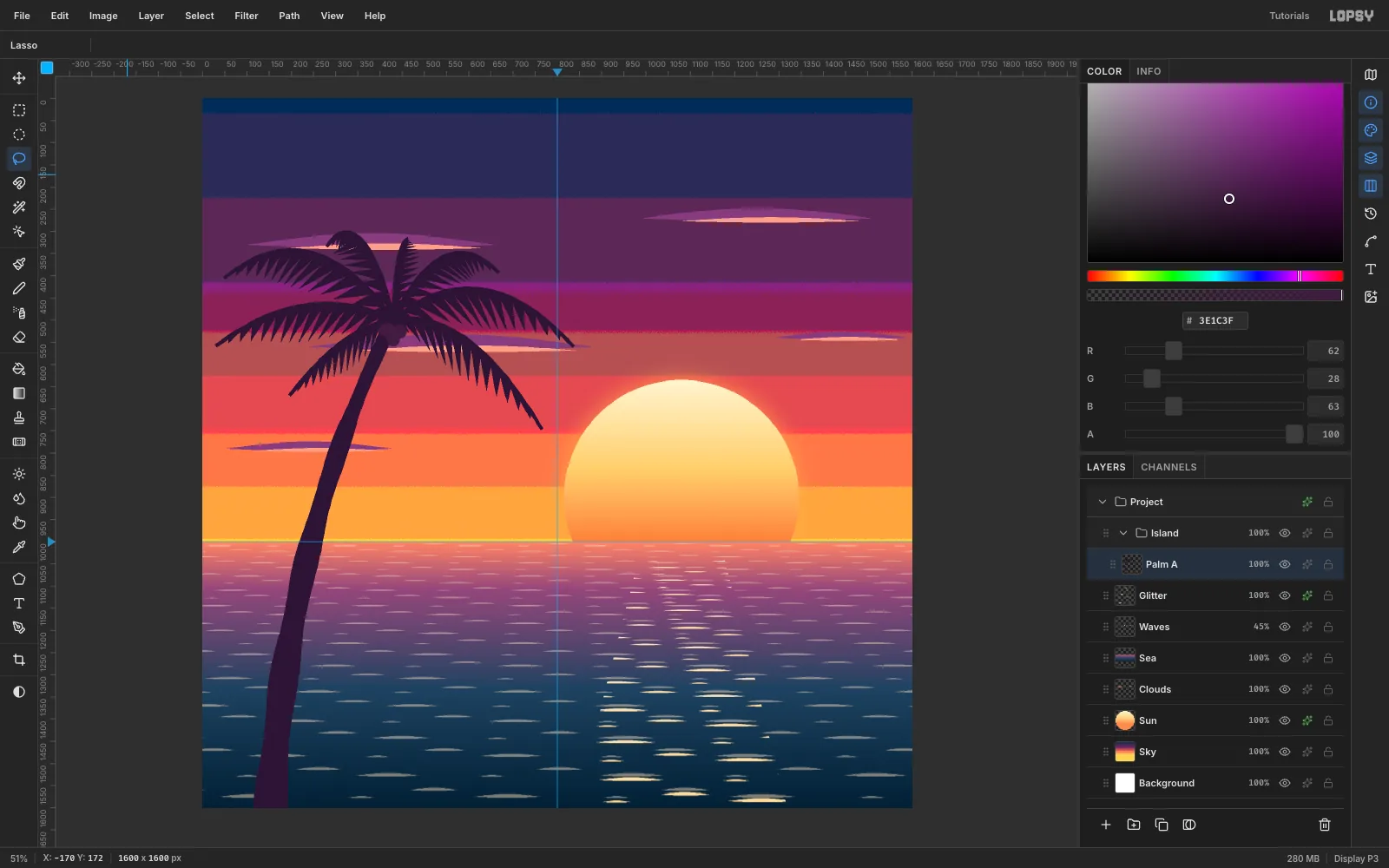Click the Lopsy logo
1389x868 pixels.
click(x=1352, y=16)
